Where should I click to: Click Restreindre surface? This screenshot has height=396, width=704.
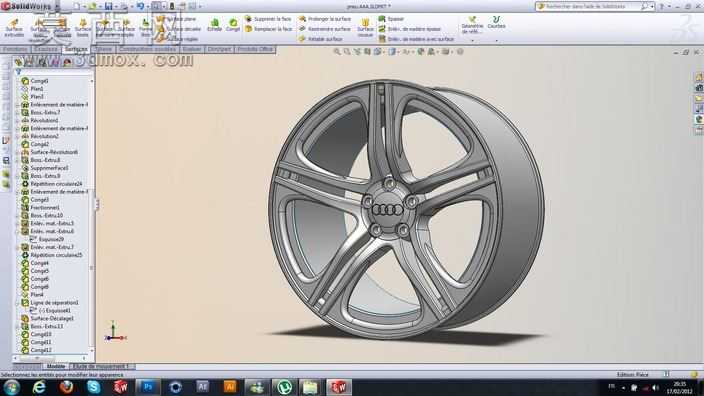point(325,29)
